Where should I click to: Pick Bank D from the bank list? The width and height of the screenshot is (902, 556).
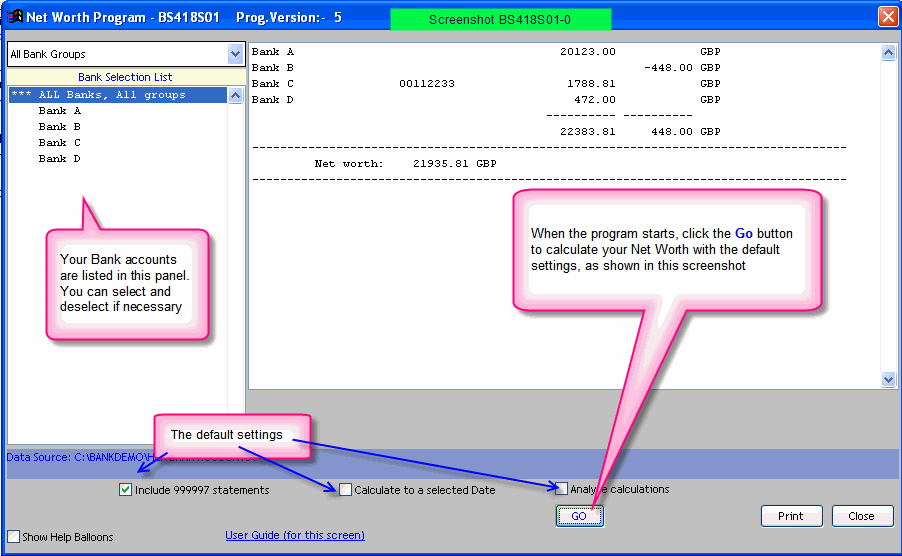tap(60, 159)
